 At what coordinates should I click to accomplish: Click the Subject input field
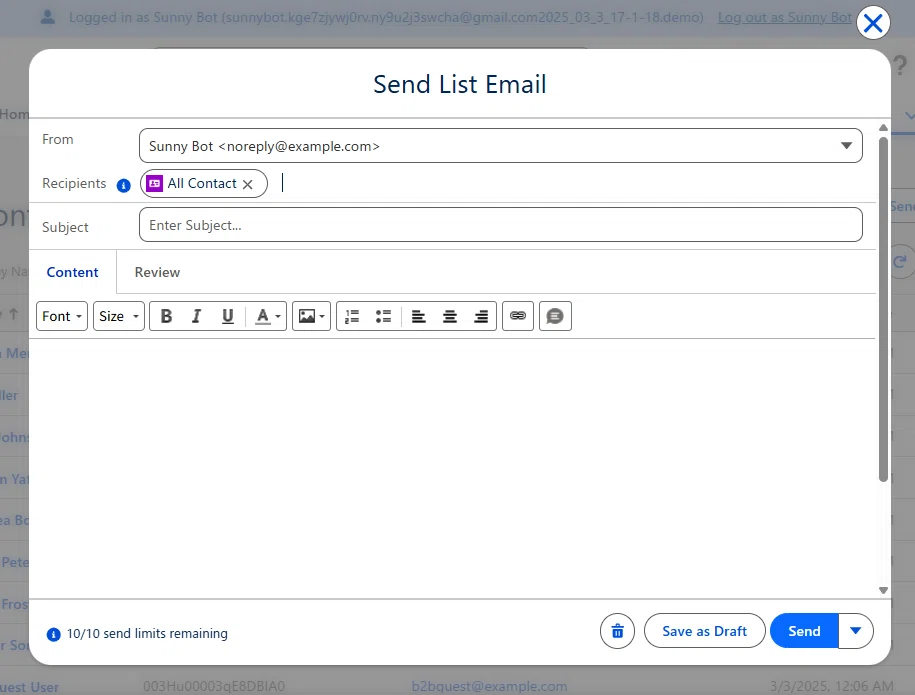click(x=501, y=225)
